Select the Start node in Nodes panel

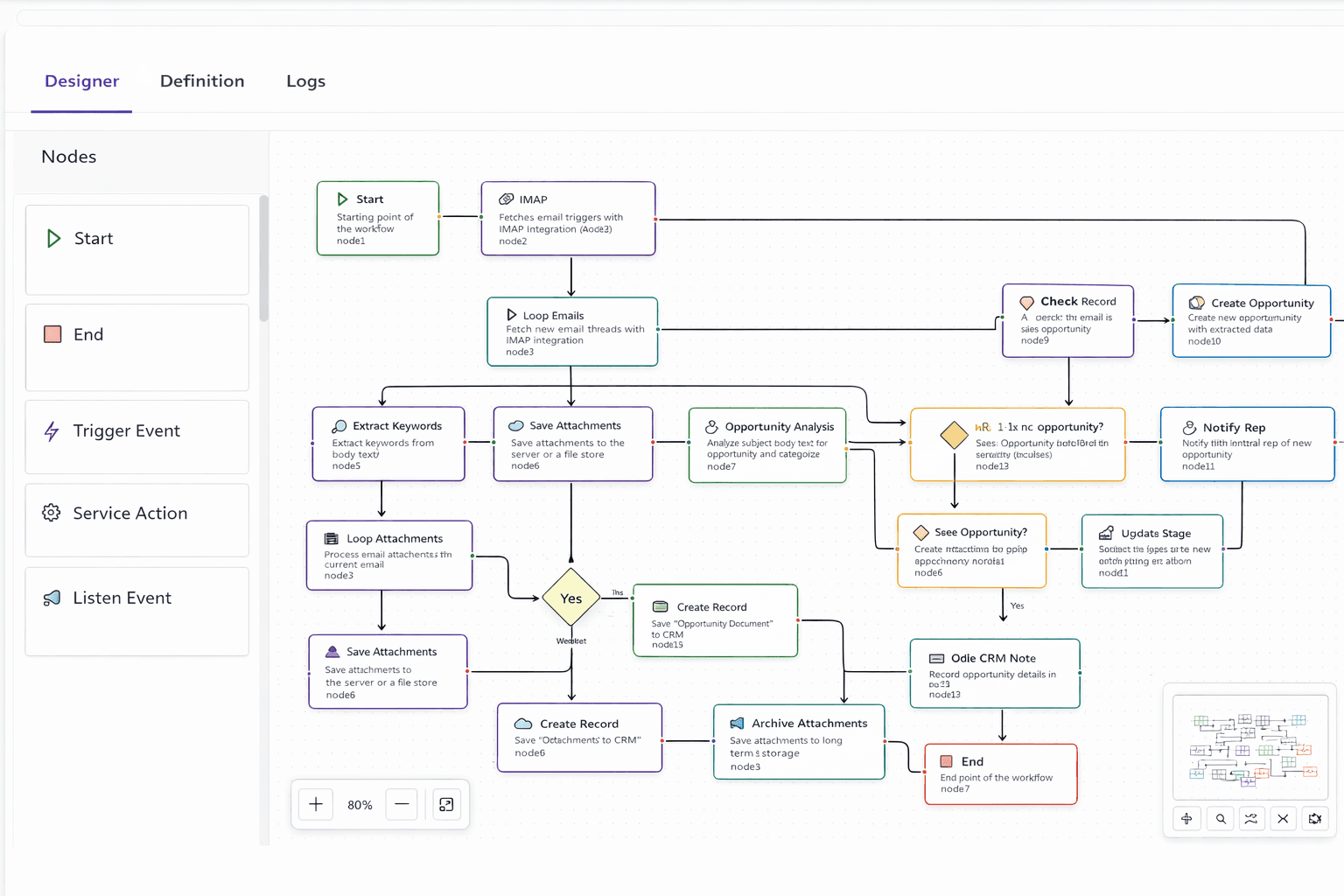pyautogui.click(x=137, y=249)
